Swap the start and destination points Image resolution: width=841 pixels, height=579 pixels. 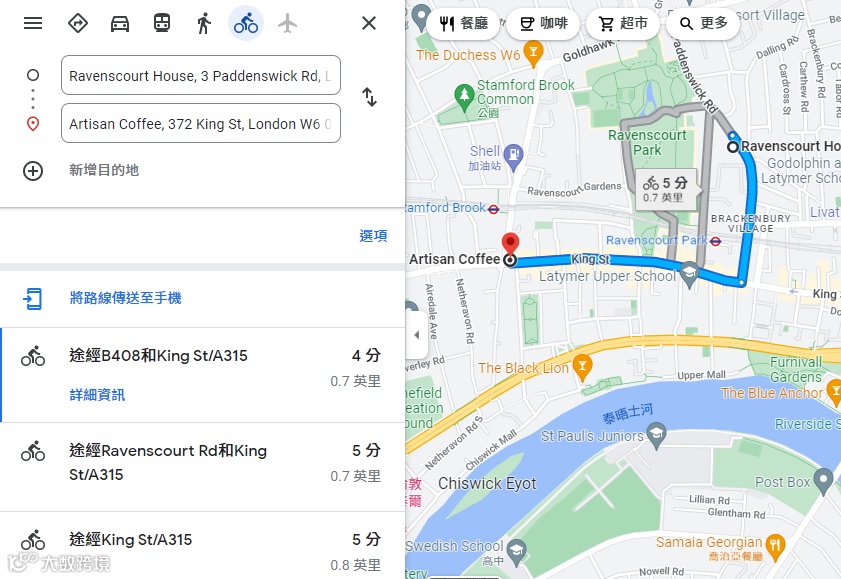pos(370,97)
